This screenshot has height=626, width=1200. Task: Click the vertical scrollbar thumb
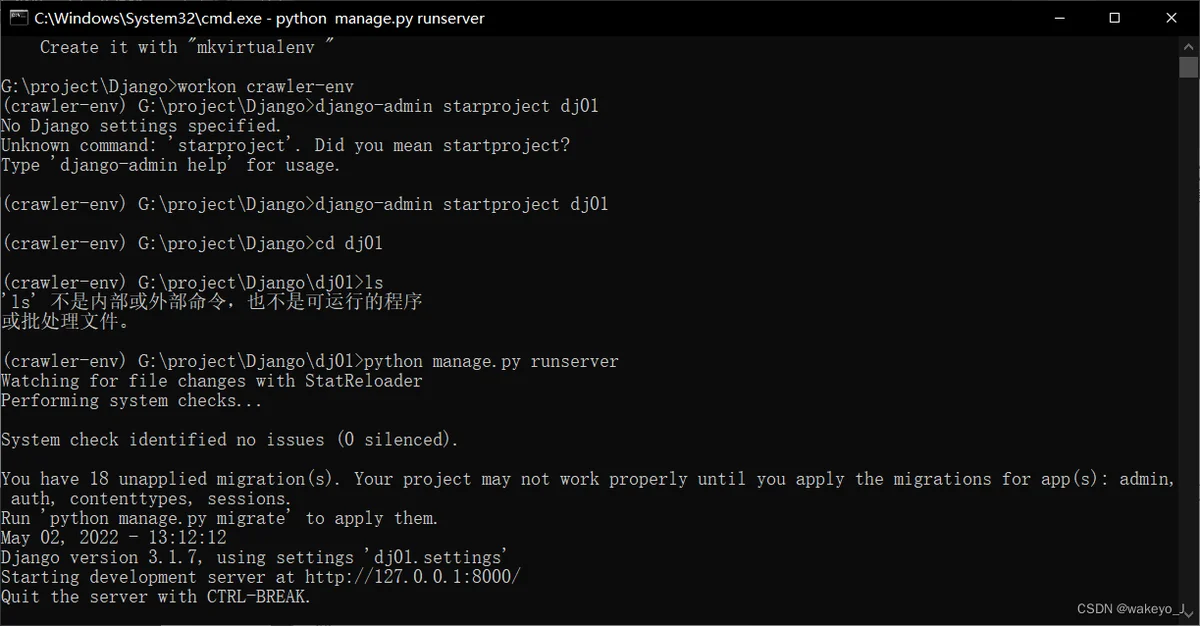tap(1188, 67)
